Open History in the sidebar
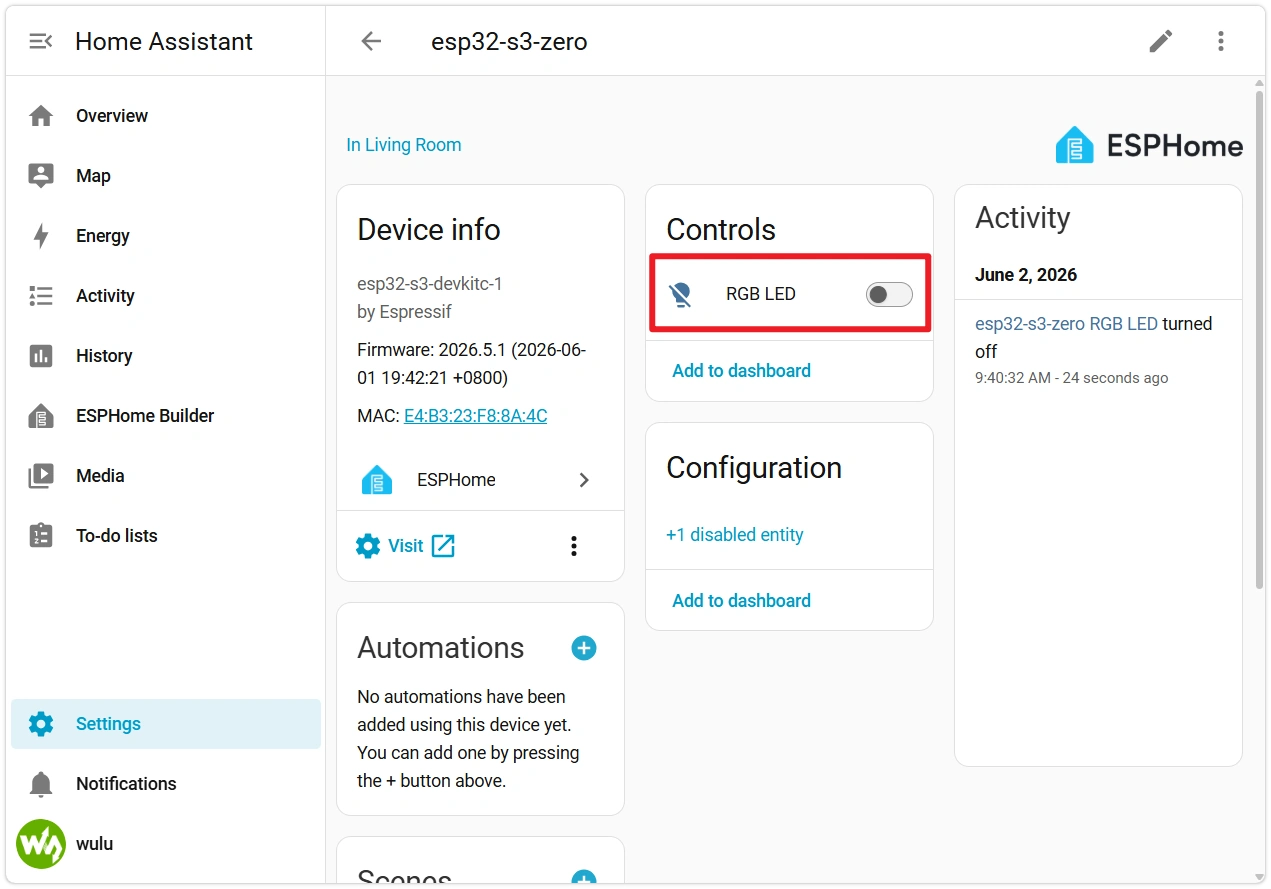The image size is (1271, 889). (x=166, y=356)
